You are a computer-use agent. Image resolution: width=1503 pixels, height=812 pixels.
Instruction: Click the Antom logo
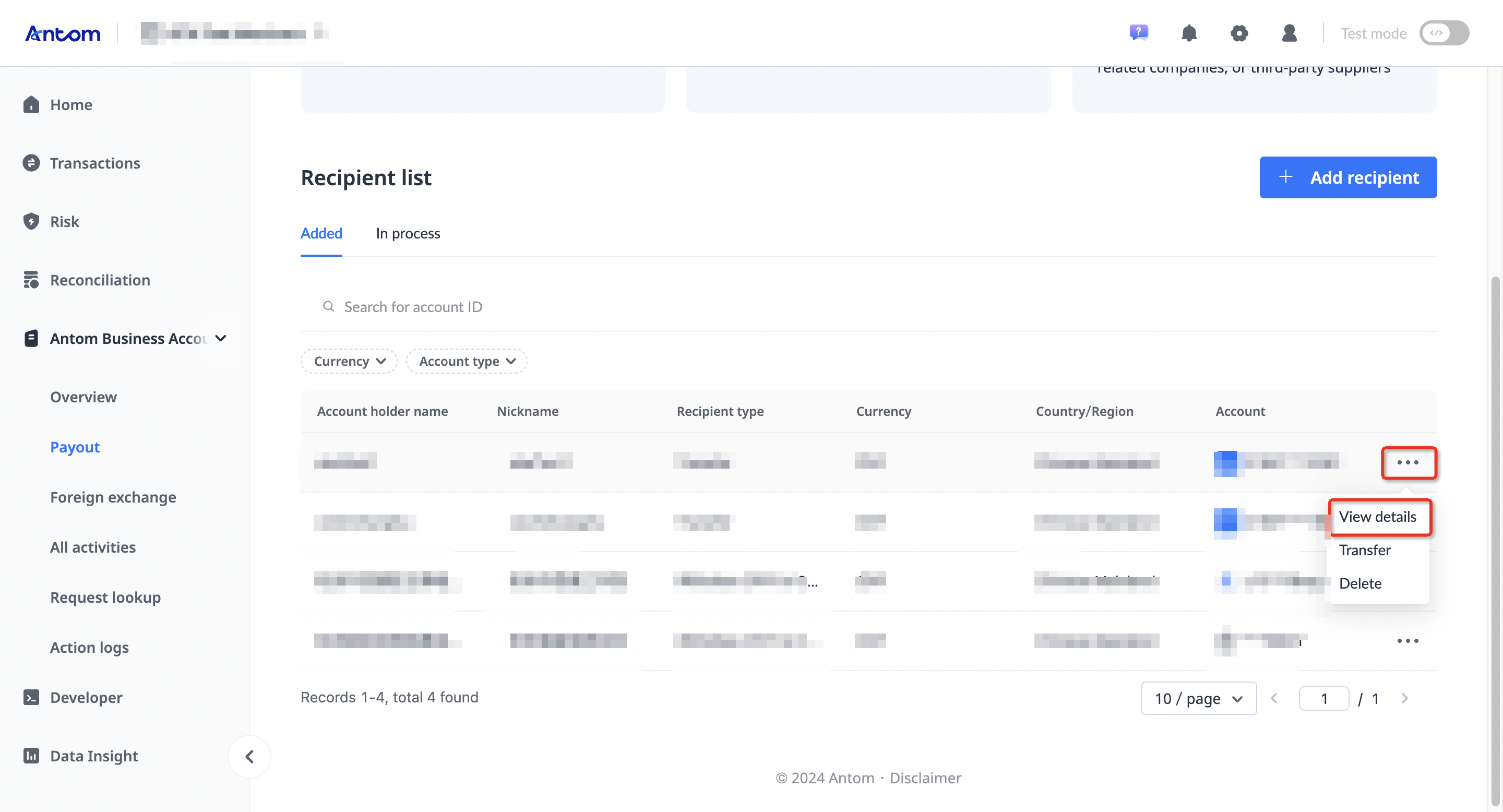[x=63, y=34]
